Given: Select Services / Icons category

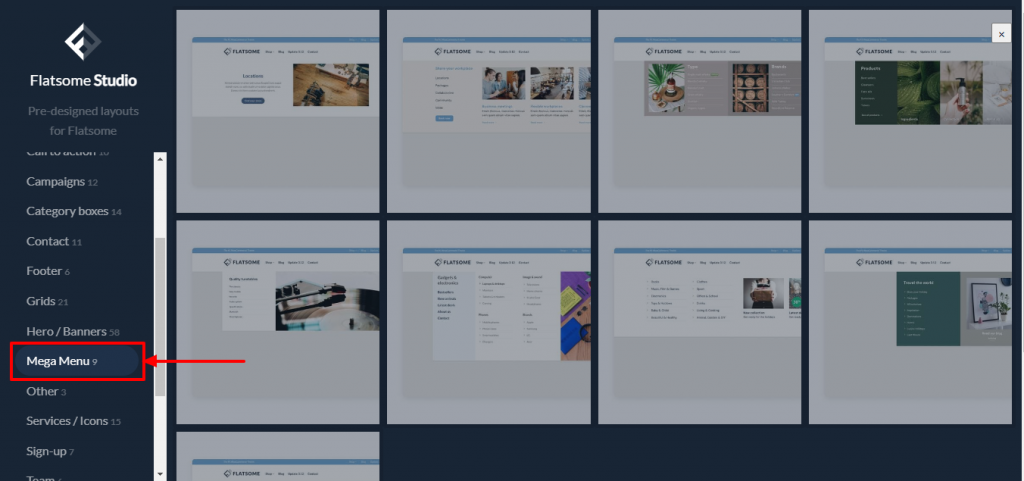Looking at the screenshot, I should click(74, 422).
